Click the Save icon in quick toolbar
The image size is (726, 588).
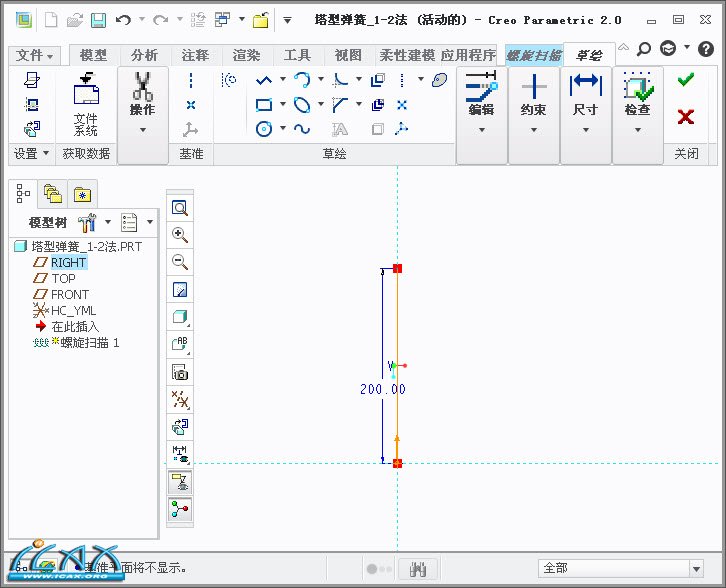(98, 20)
